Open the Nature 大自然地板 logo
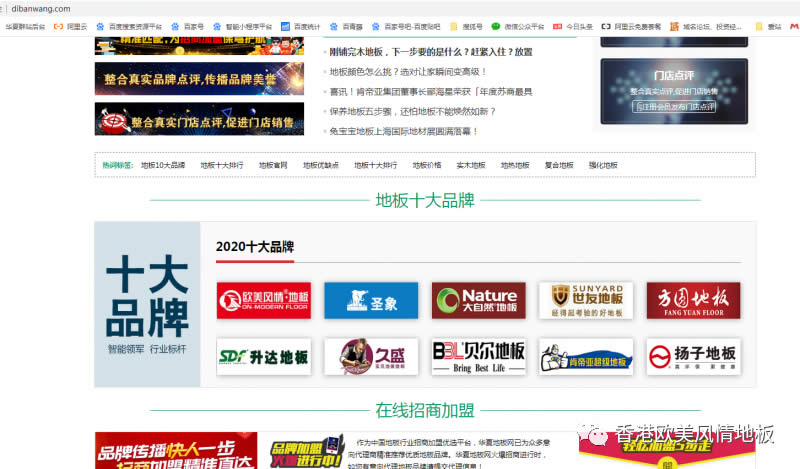 (479, 301)
